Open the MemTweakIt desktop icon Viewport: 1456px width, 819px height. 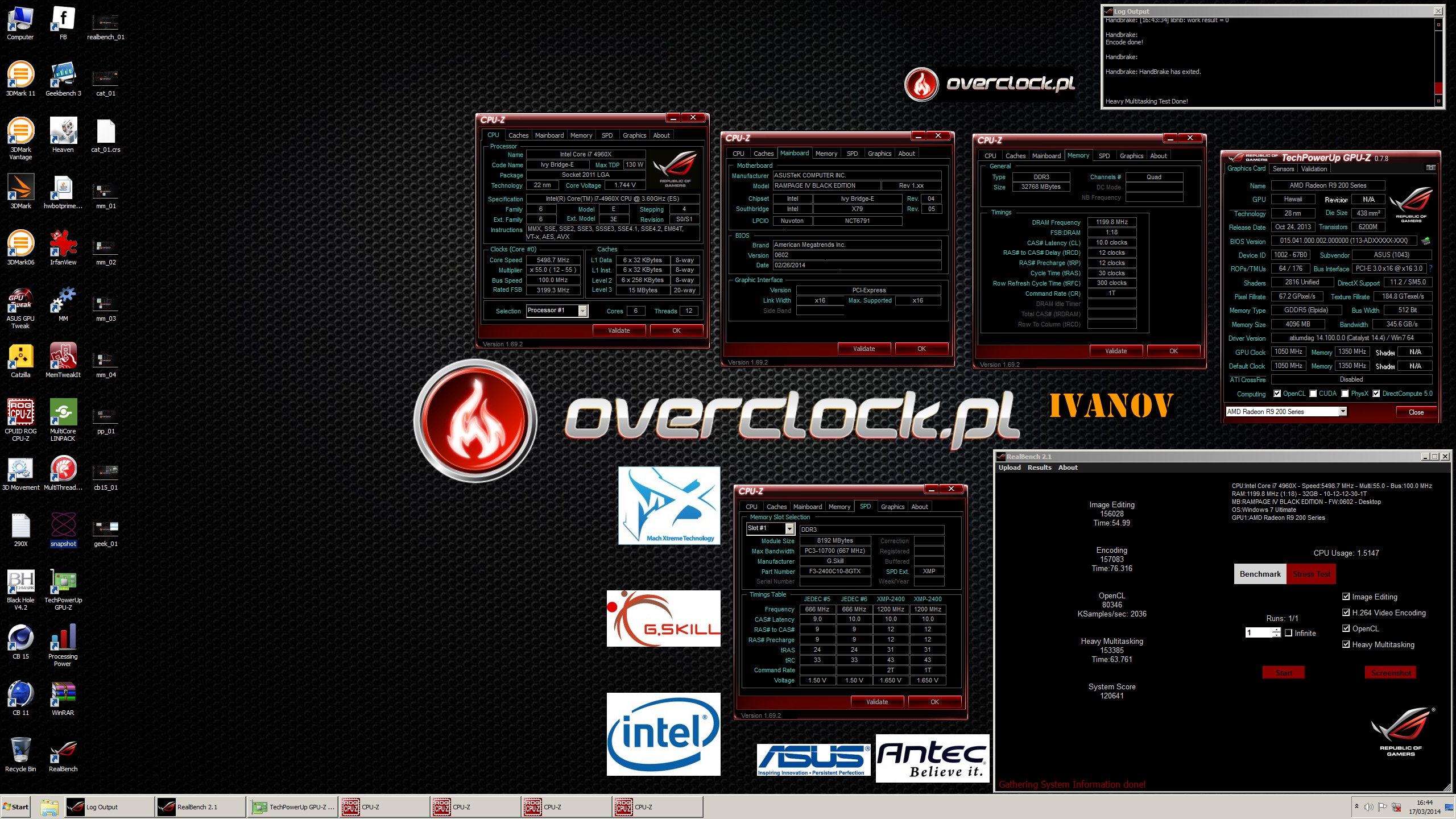click(63, 360)
